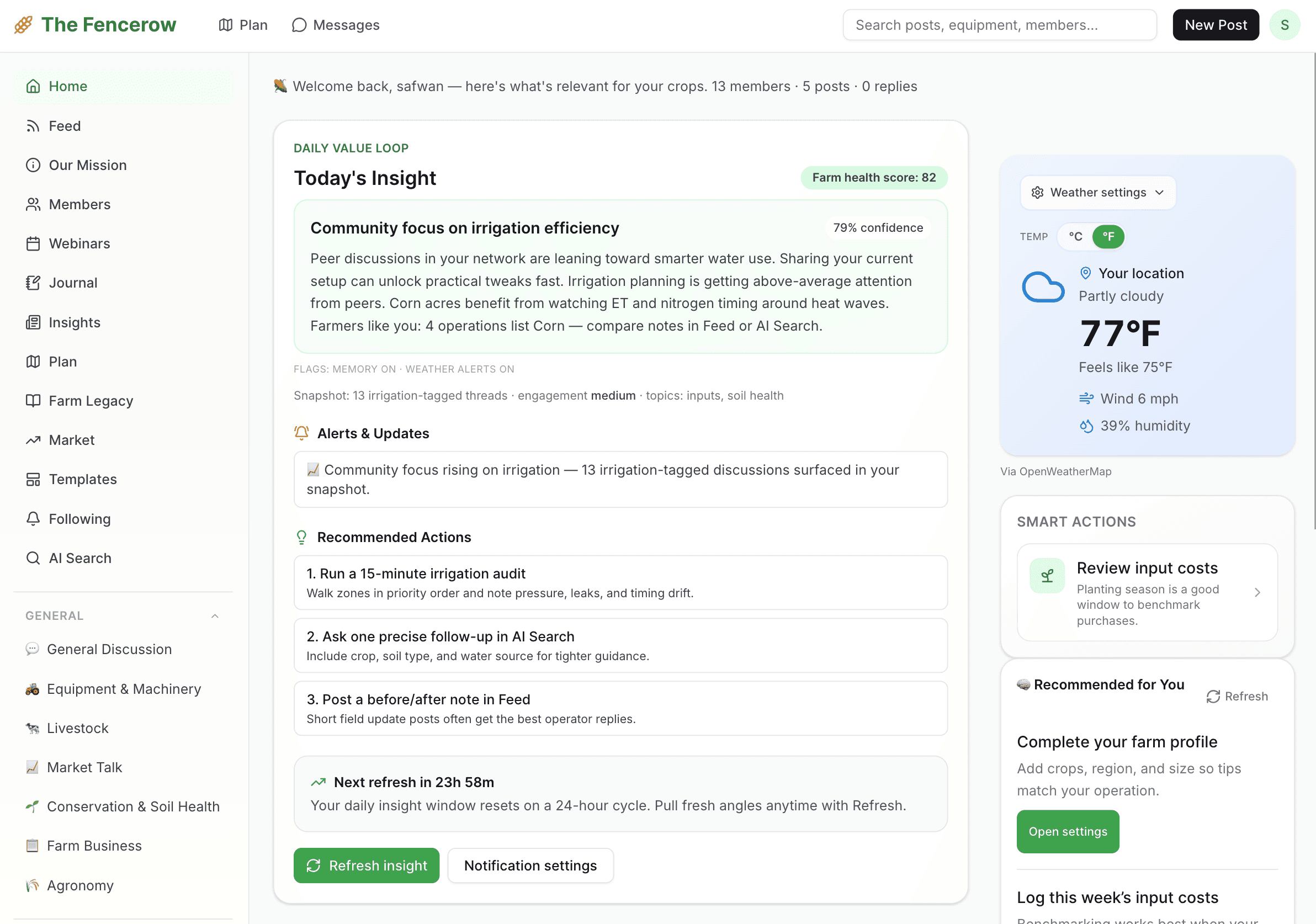
Task: Click 'Log this week's input costs' heading
Action: (x=1118, y=898)
